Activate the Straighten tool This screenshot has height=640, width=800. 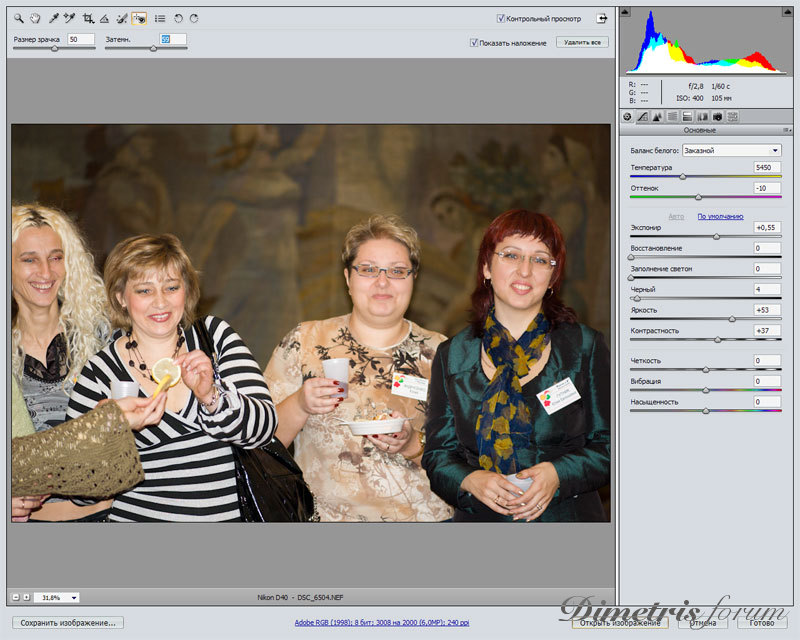tap(104, 18)
